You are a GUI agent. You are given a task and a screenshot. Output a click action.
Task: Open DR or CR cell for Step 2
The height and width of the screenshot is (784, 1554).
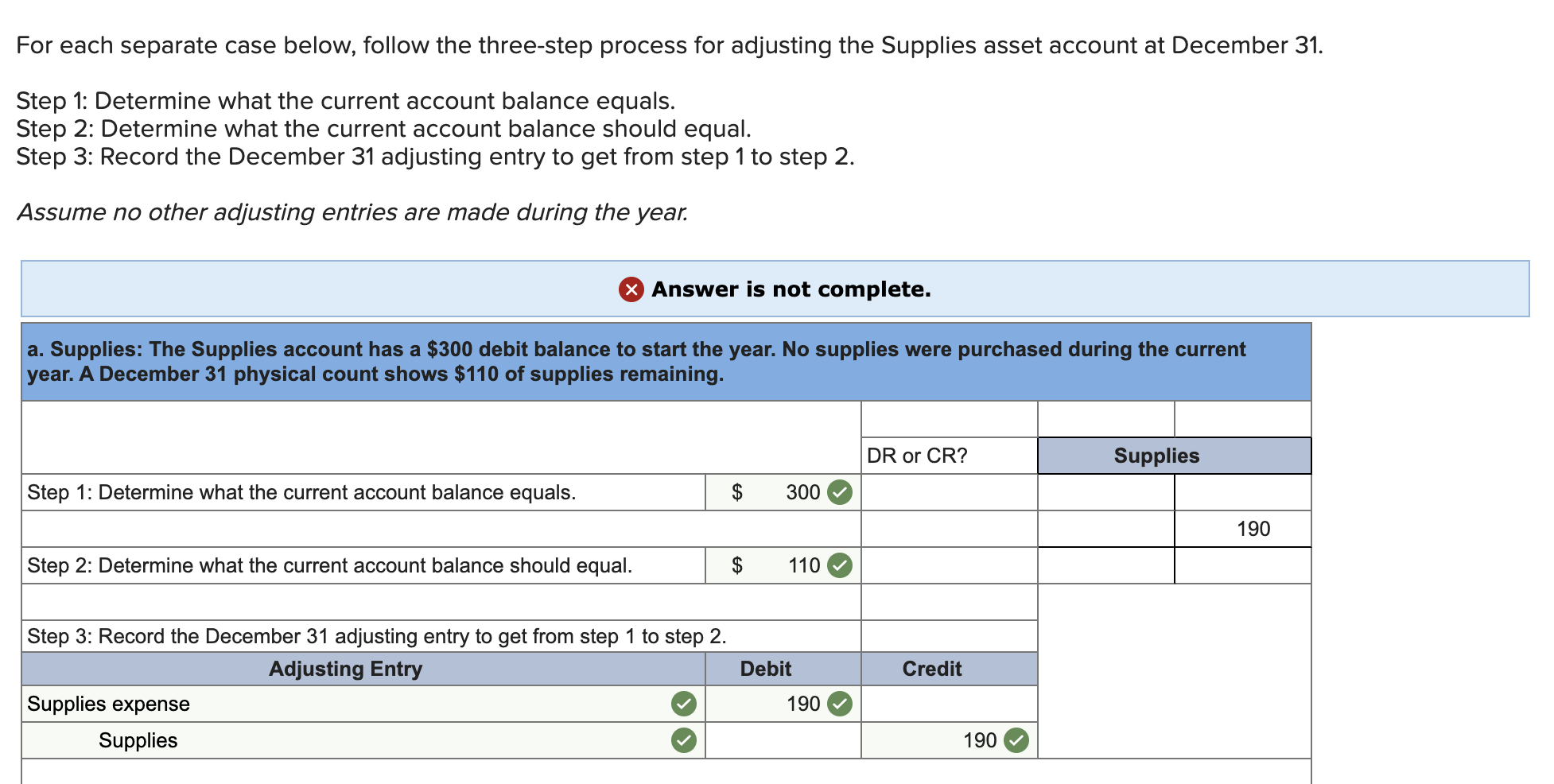coord(950,566)
